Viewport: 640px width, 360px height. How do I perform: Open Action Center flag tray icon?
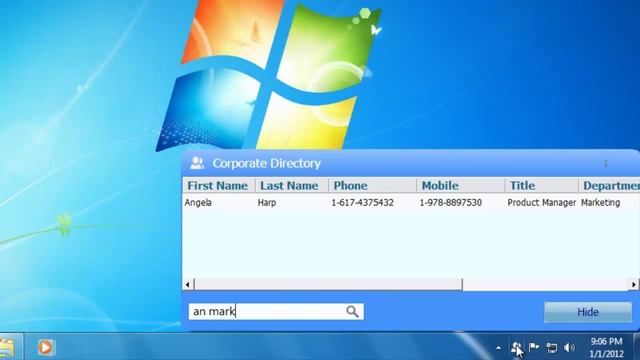click(x=534, y=347)
